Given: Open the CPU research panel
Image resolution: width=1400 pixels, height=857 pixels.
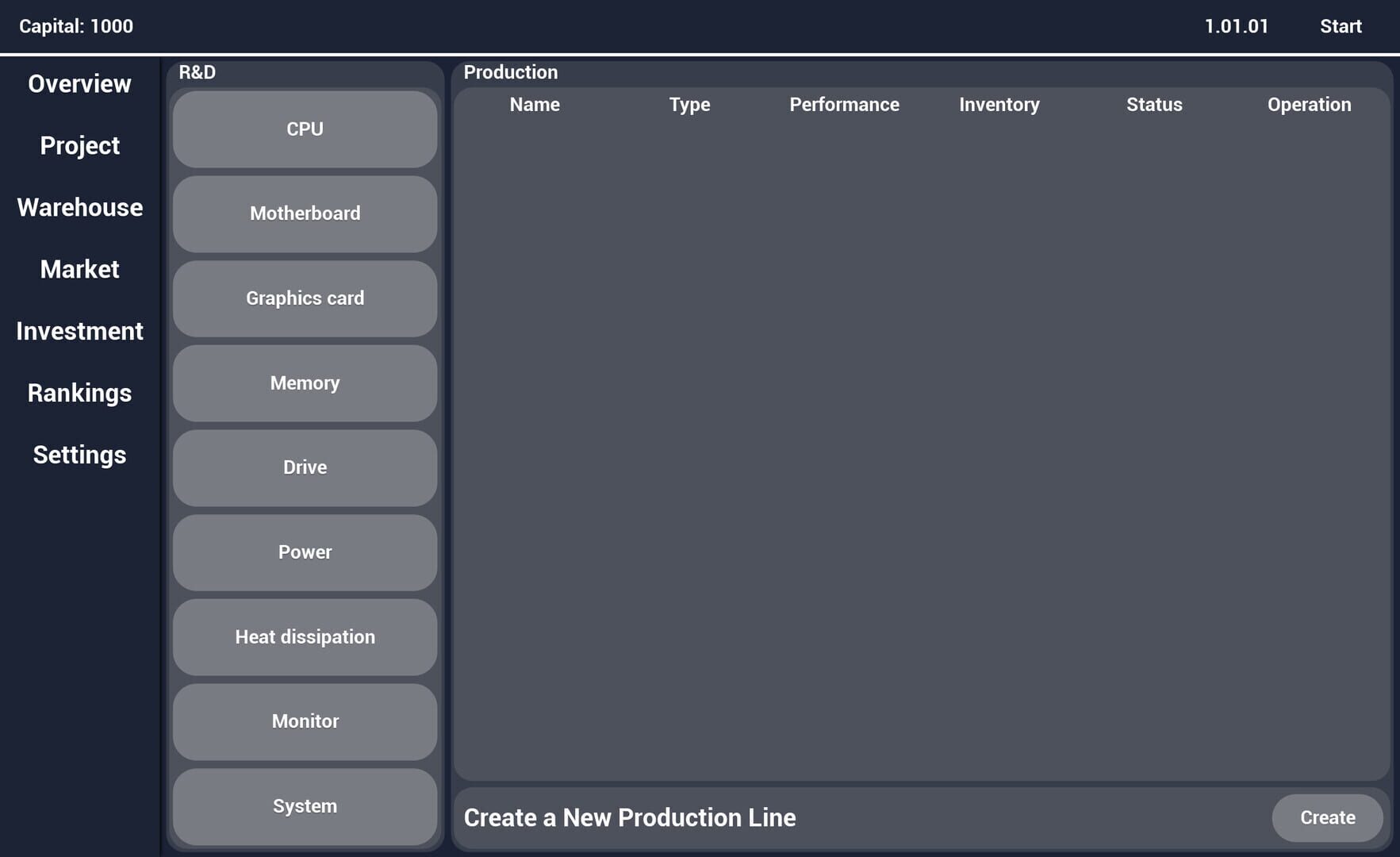Looking at the screenshot, I should (x=305, y=129).
